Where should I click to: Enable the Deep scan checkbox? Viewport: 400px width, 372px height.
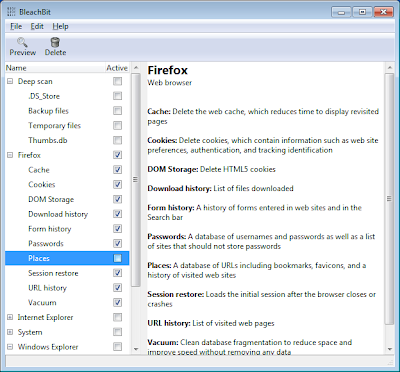[117, 81]
